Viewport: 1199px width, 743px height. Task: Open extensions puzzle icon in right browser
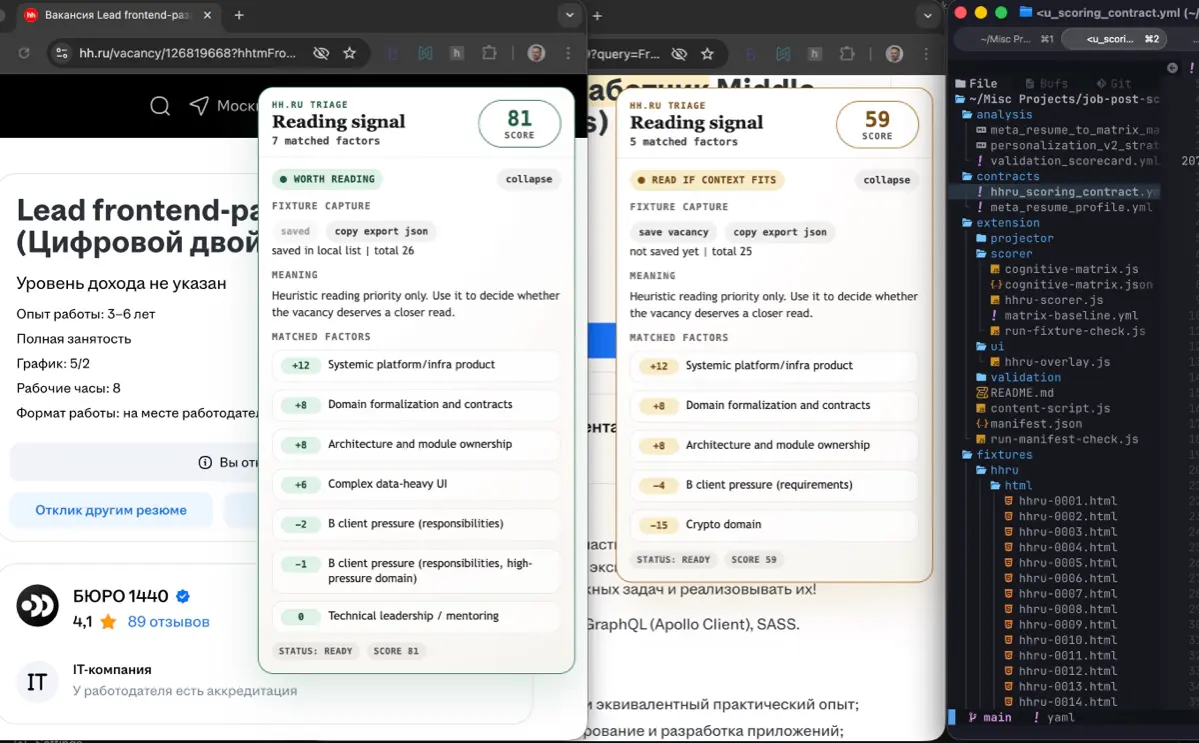coord(847,54)
